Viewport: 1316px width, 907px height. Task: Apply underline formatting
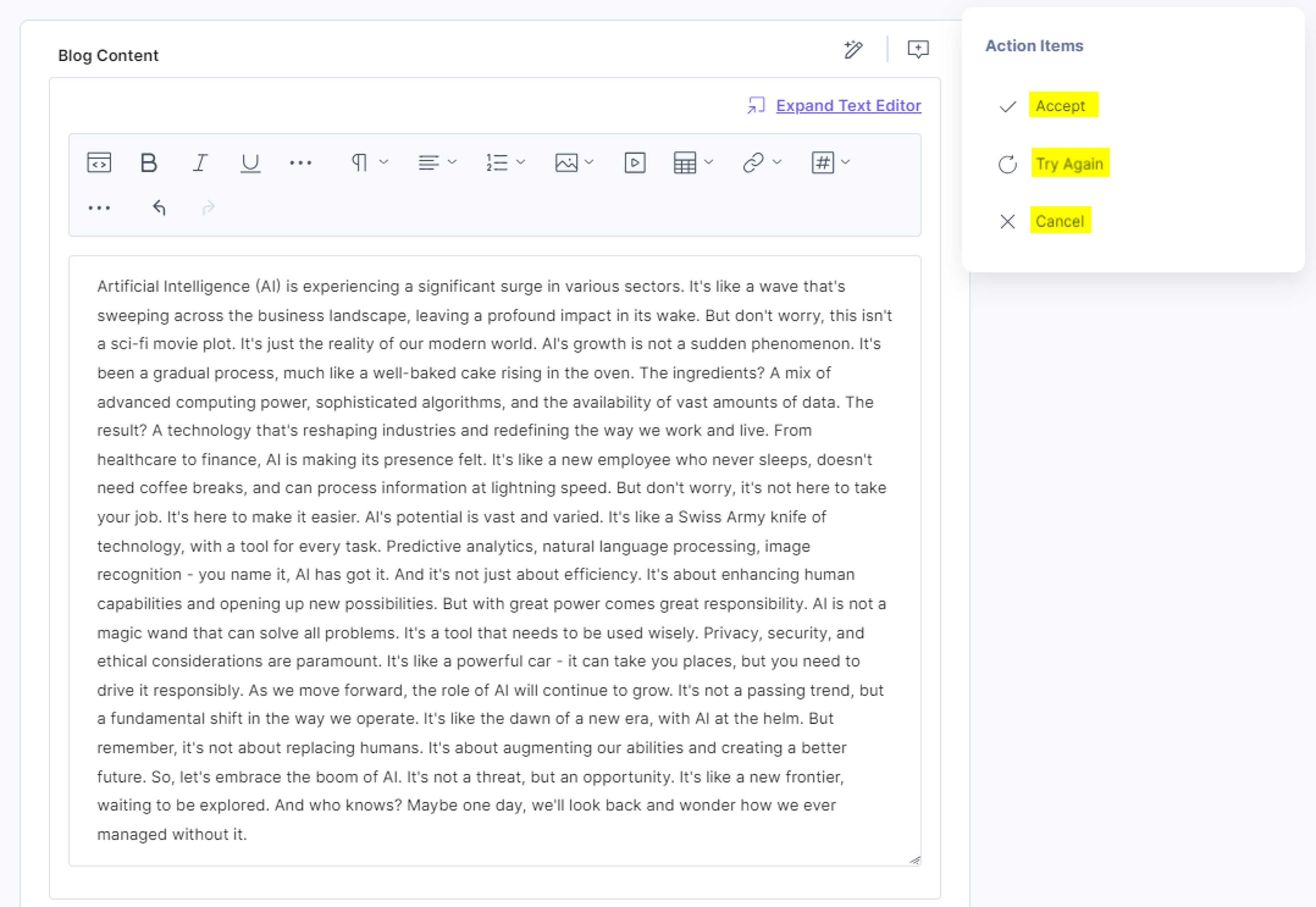point(250,163)
